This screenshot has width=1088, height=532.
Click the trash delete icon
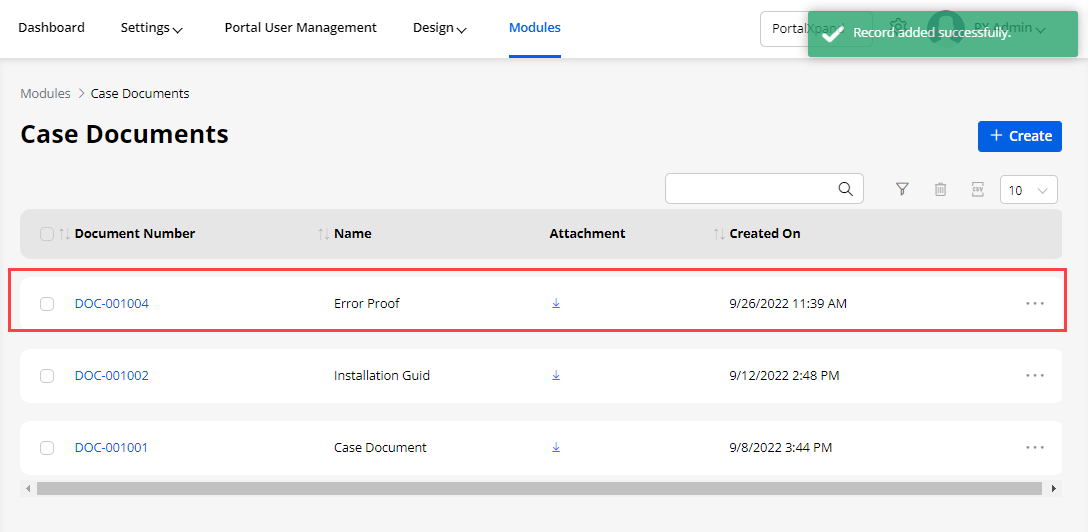940,189
